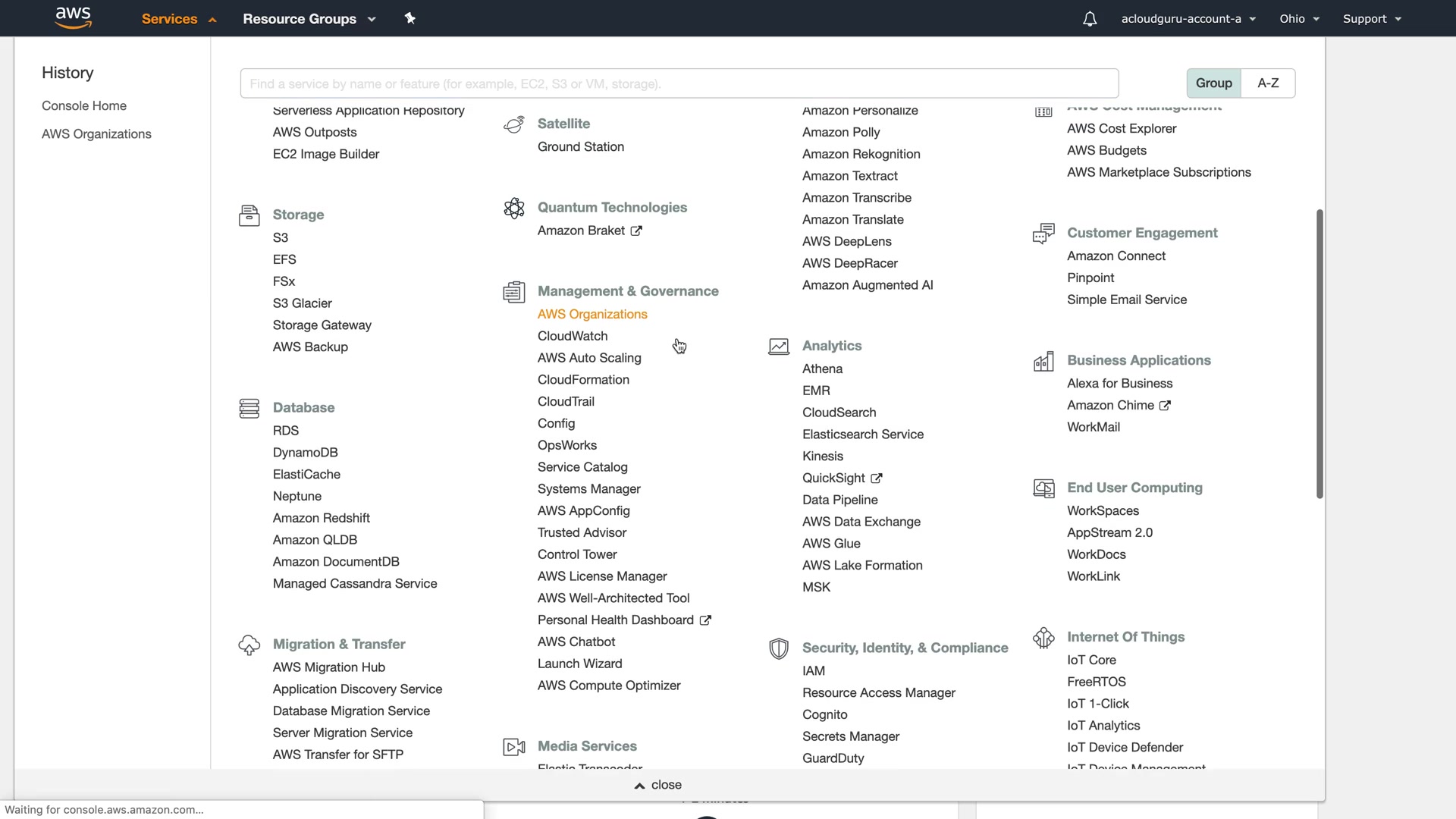Click the Security shield category icon
Viewport: 1456px width, 819px height.
click(778, 648)
